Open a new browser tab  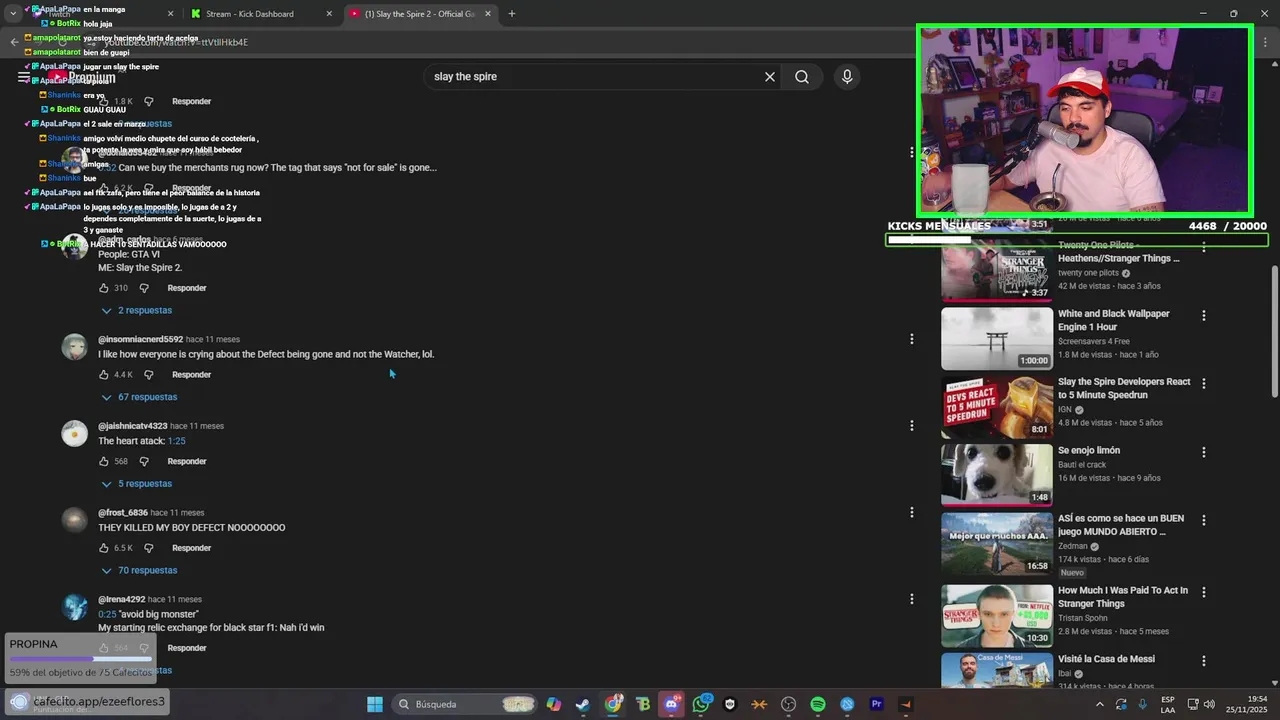pyautogui.click(x=512, y=14)
